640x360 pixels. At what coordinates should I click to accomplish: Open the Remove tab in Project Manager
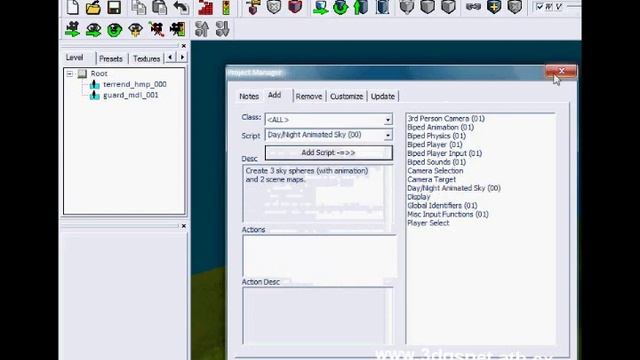point(309,96)
